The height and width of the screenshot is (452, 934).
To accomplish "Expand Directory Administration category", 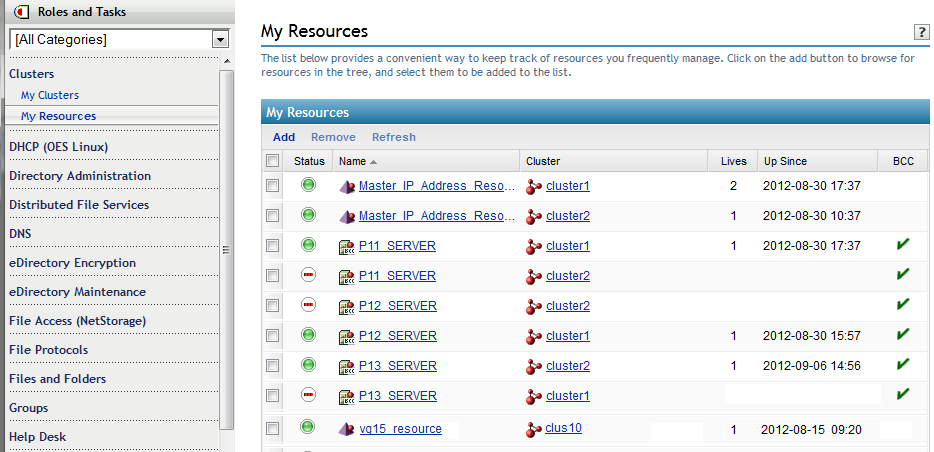I will [80, 176].
